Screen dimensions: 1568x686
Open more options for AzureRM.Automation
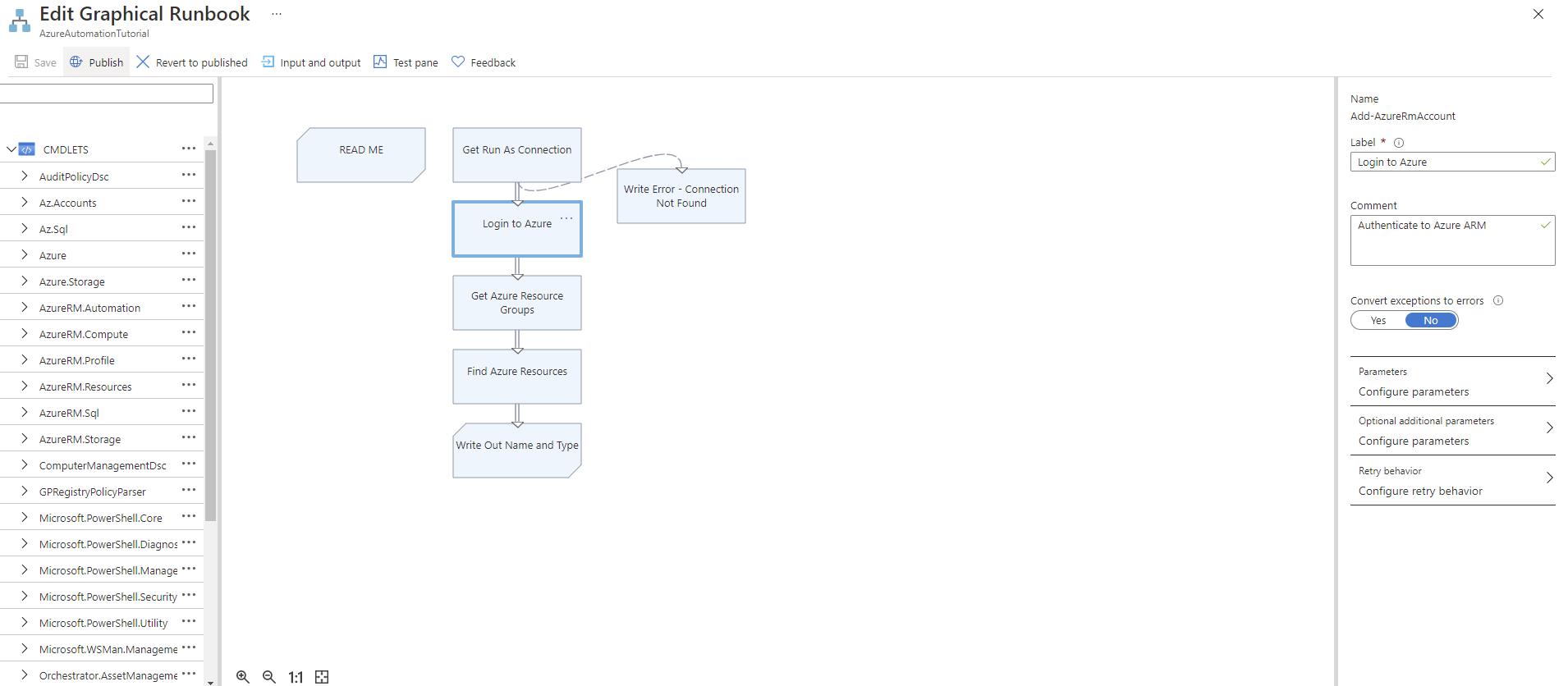point(189,306)
